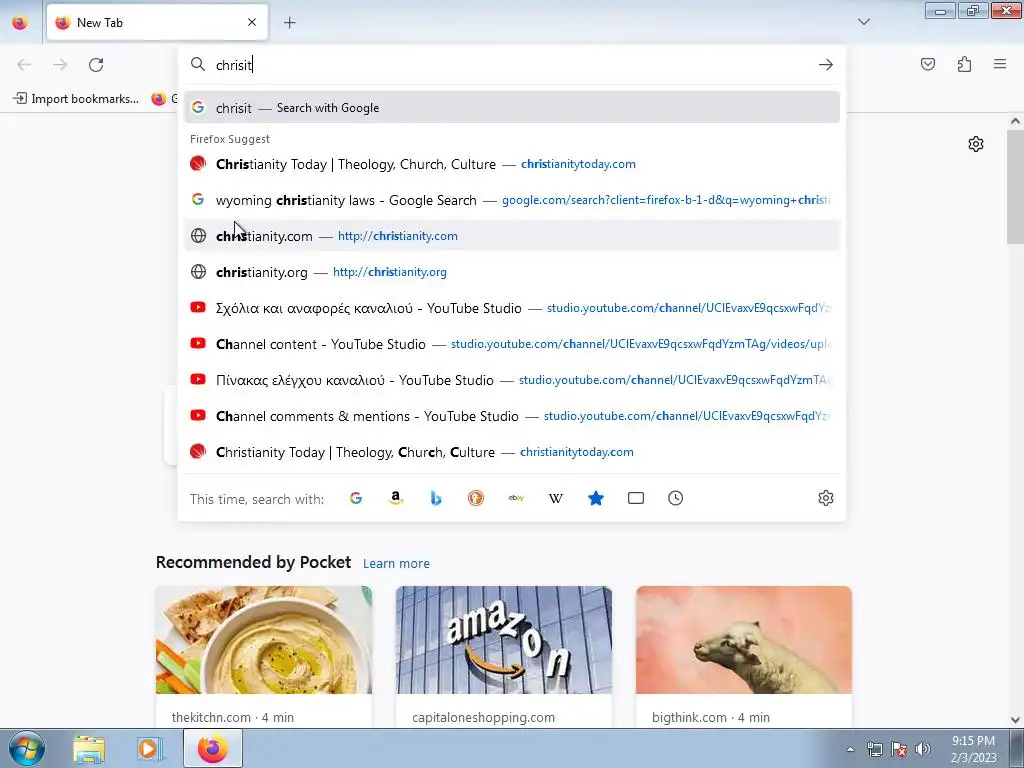Open Channel comments & mentions suggestion
This screenshot has height=768, width=1024.
coord(512,416)
